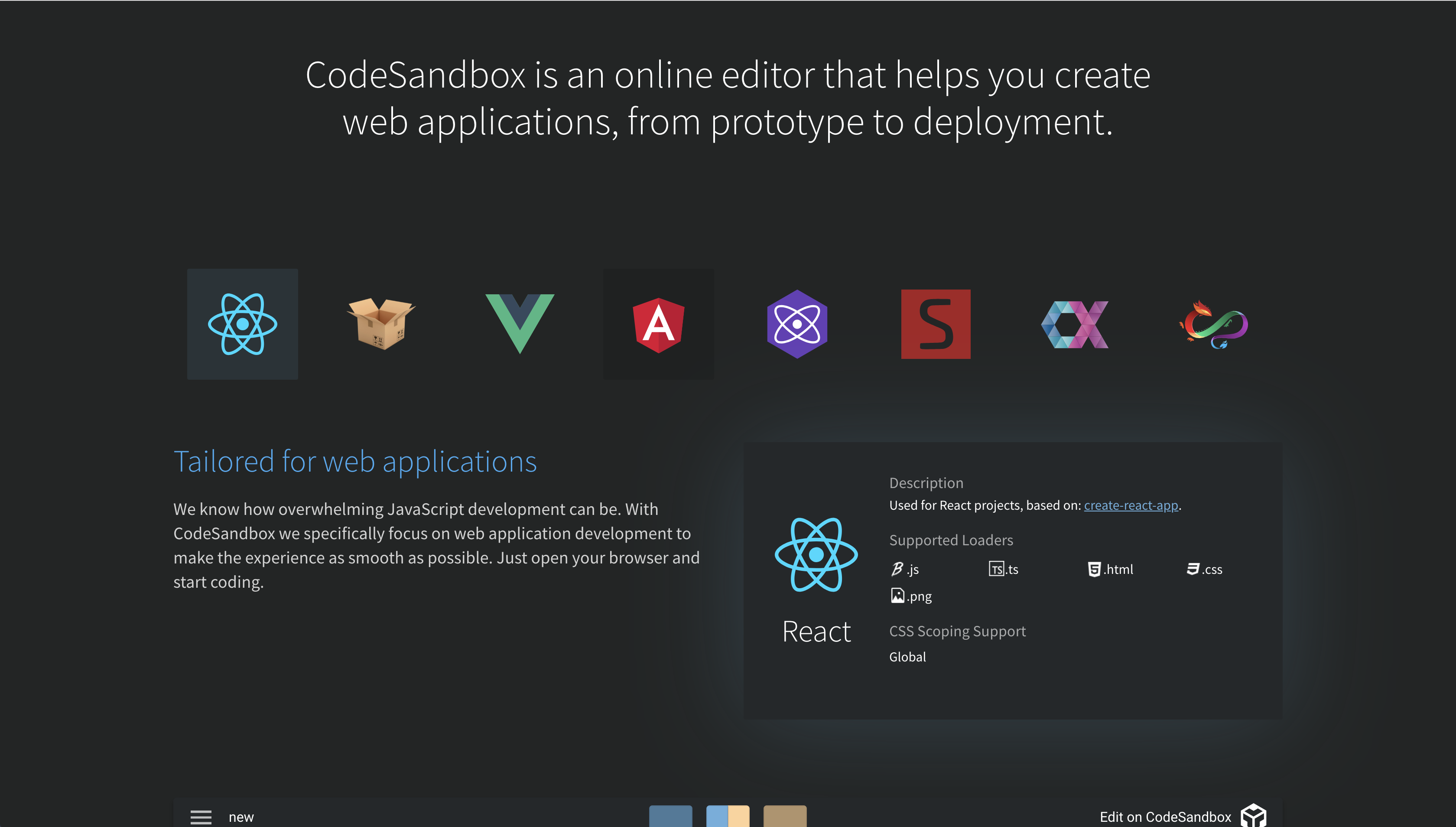
Task: Click Edit on CodeSandbox
Action: 1165,817
